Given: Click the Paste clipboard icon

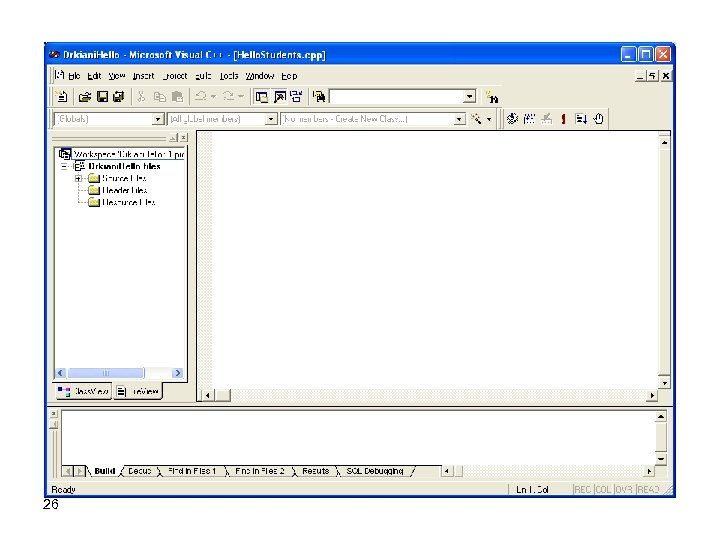Looking at the screenshot, I should click(177, 97).
